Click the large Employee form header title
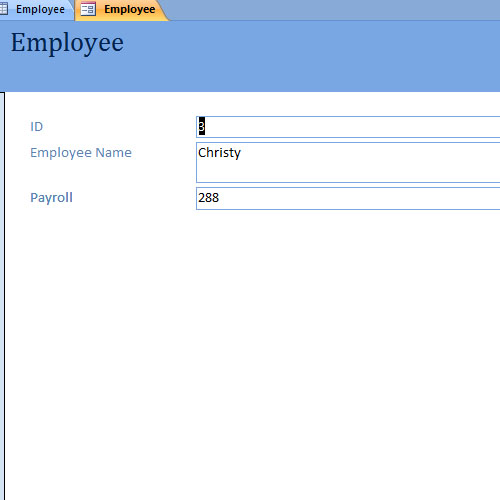 (x=67, y=43)
